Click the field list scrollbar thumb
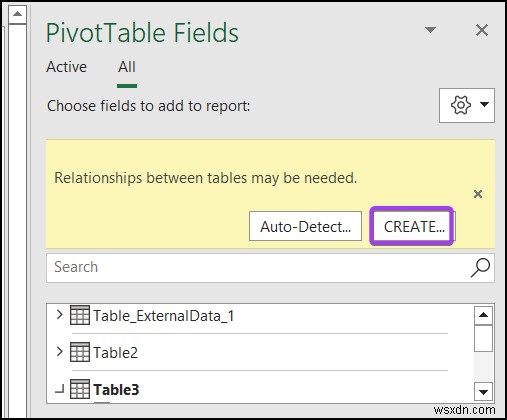 (483, 338)
